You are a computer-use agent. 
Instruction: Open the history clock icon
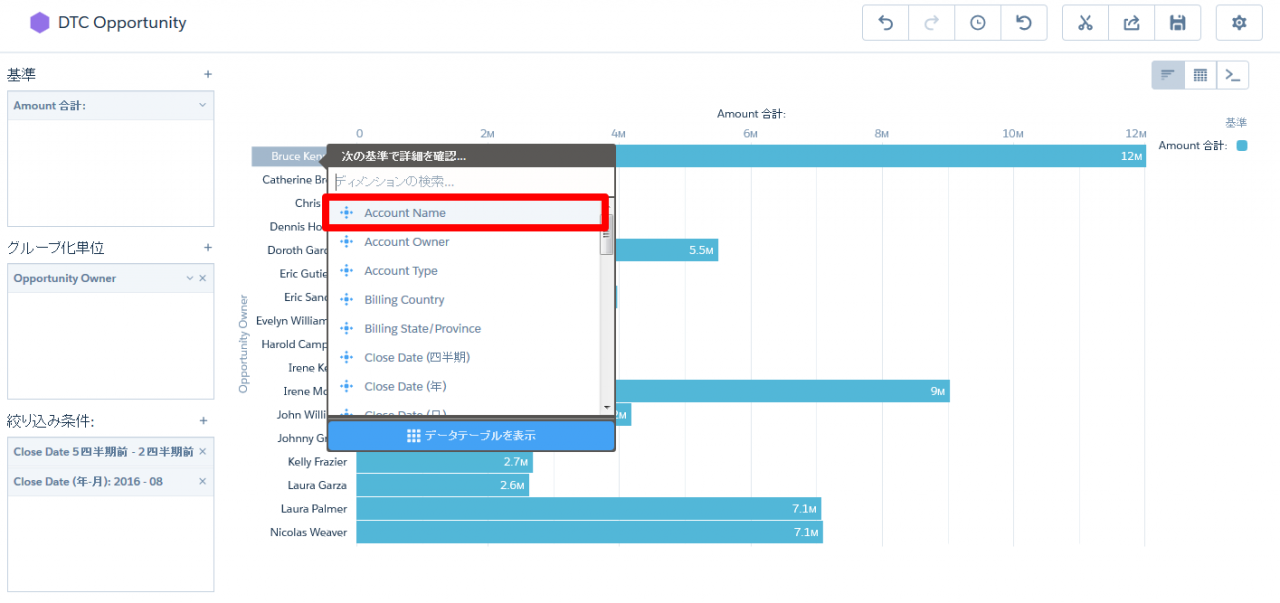click(977, 23)
